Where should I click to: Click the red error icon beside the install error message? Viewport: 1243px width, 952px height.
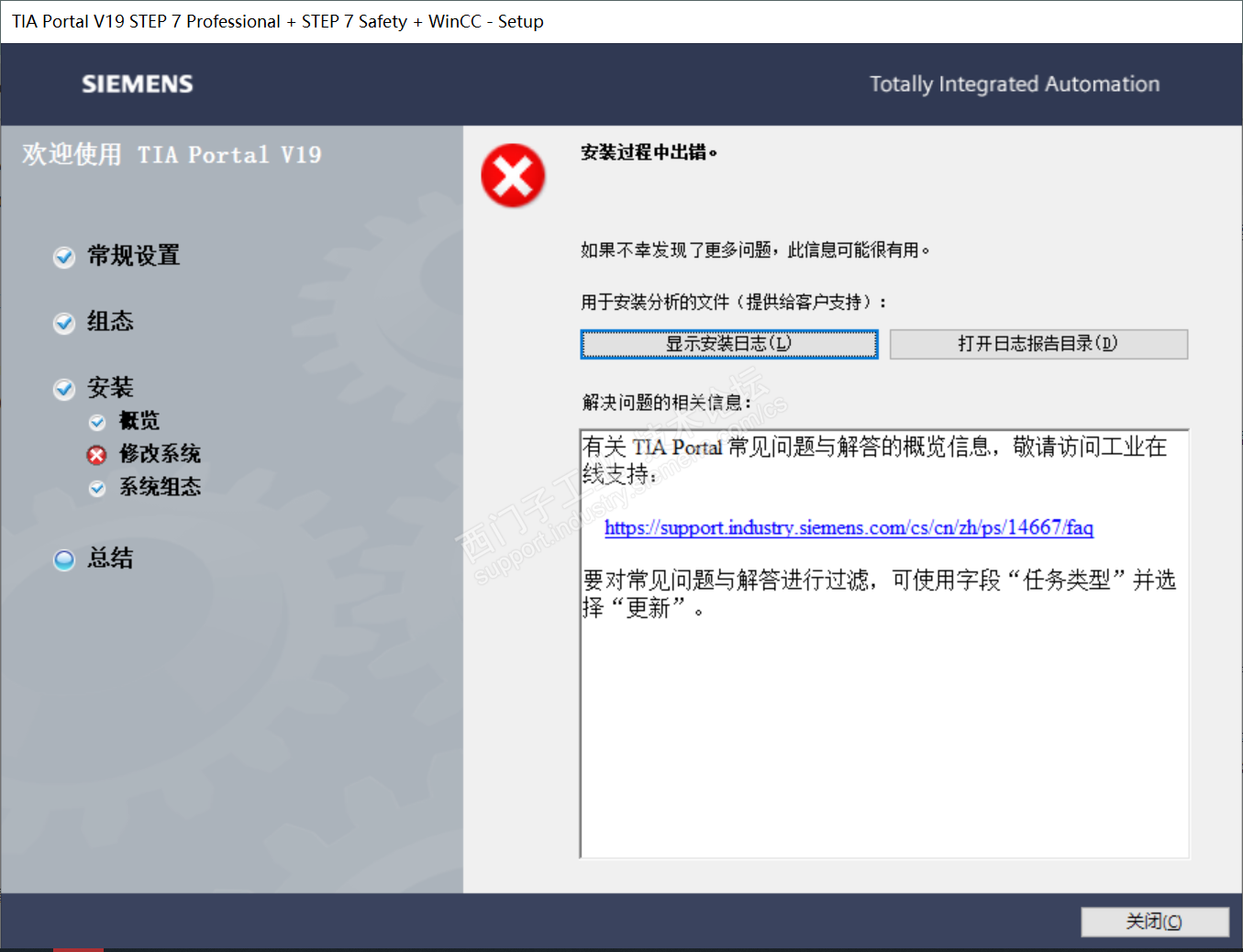click(513, 175)
